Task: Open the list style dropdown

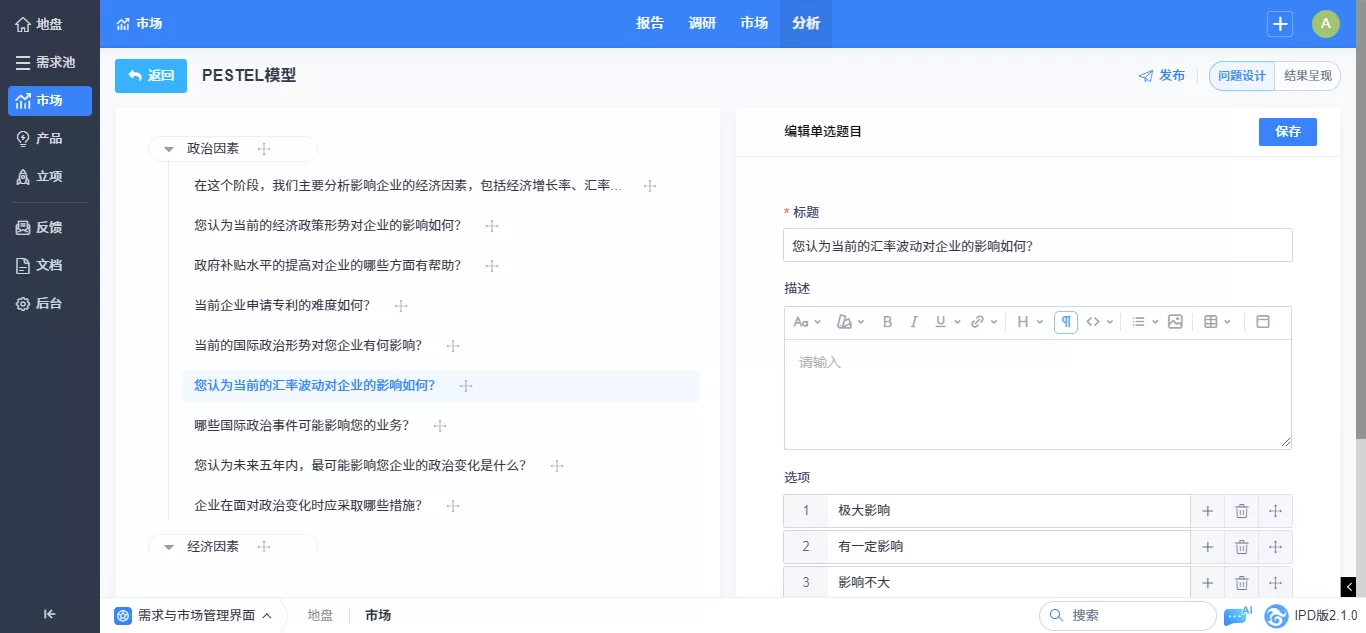Action: coord(1145,322)
